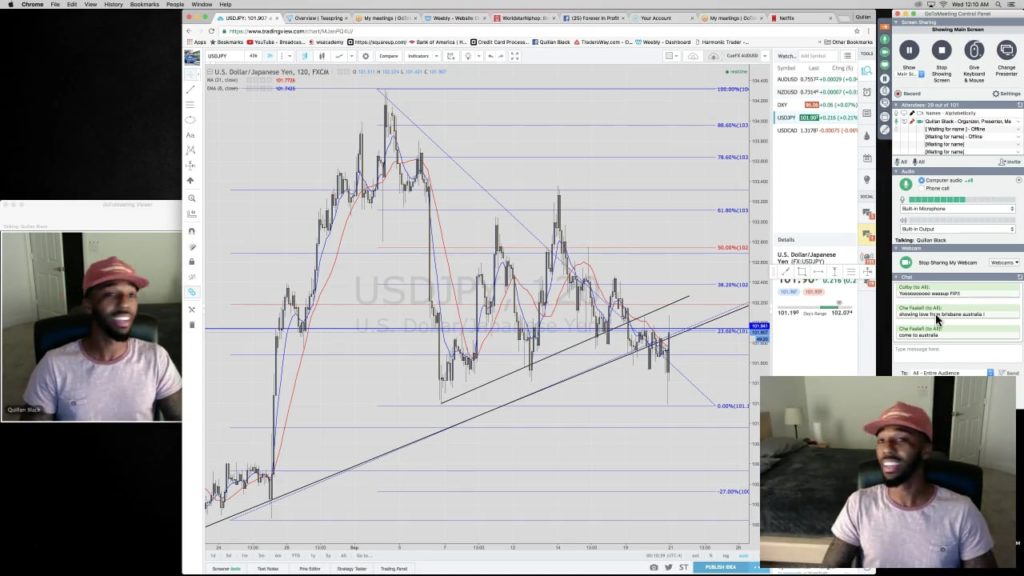Open the Chrome File menu
The image size is (1024, 576).
[55, 5]
